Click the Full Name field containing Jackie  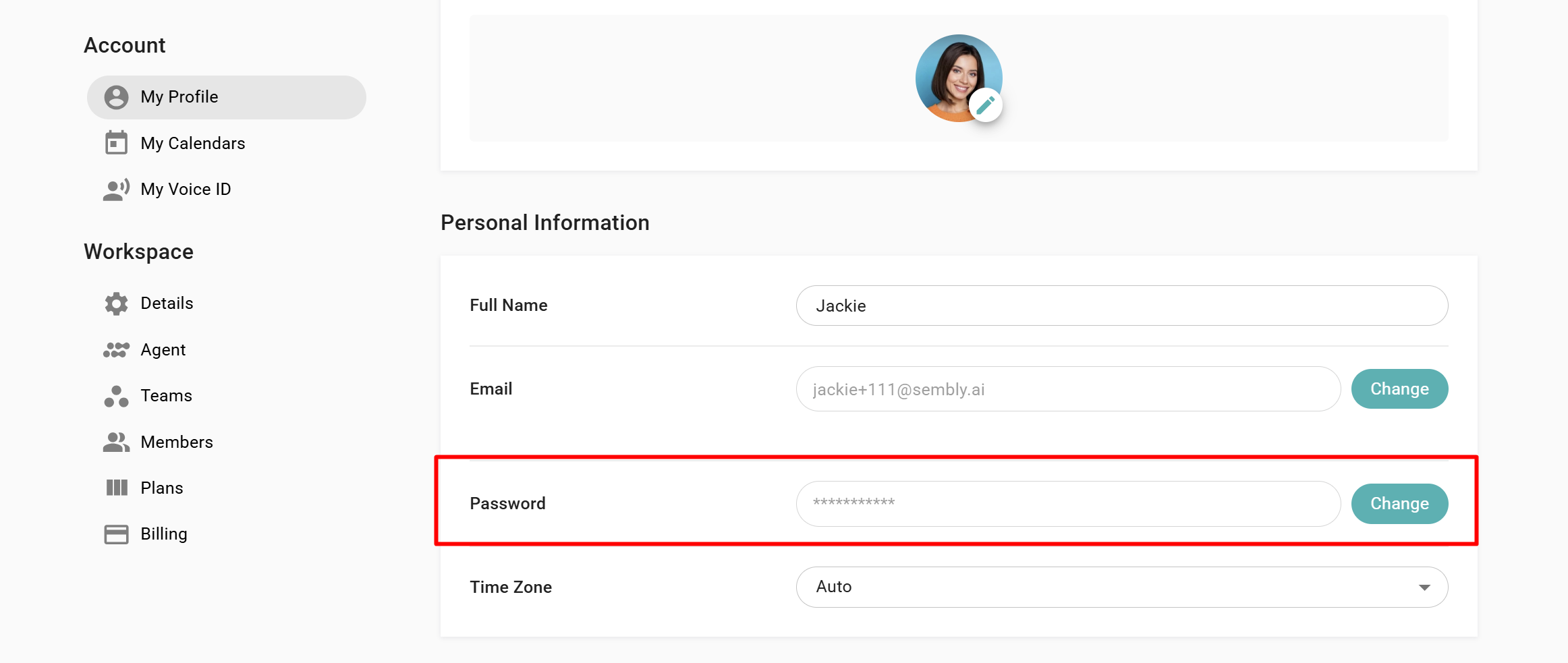(1122, 306)
